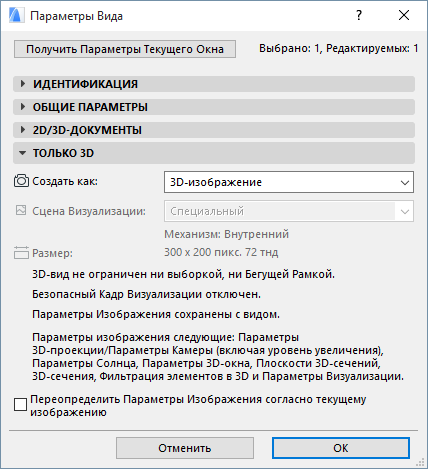Click the Механизм: Внутренний text

tap(226, 234)
